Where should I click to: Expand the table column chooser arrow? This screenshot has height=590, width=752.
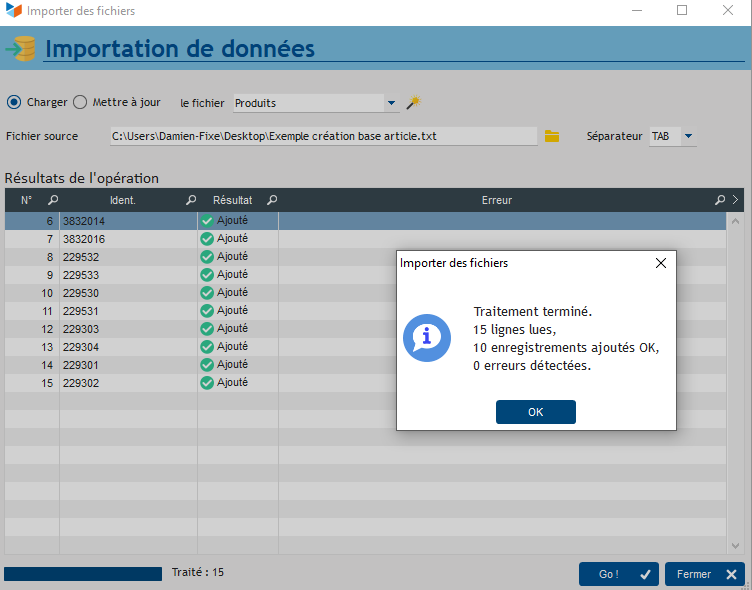pyautogui.click(x=736, y=200)
